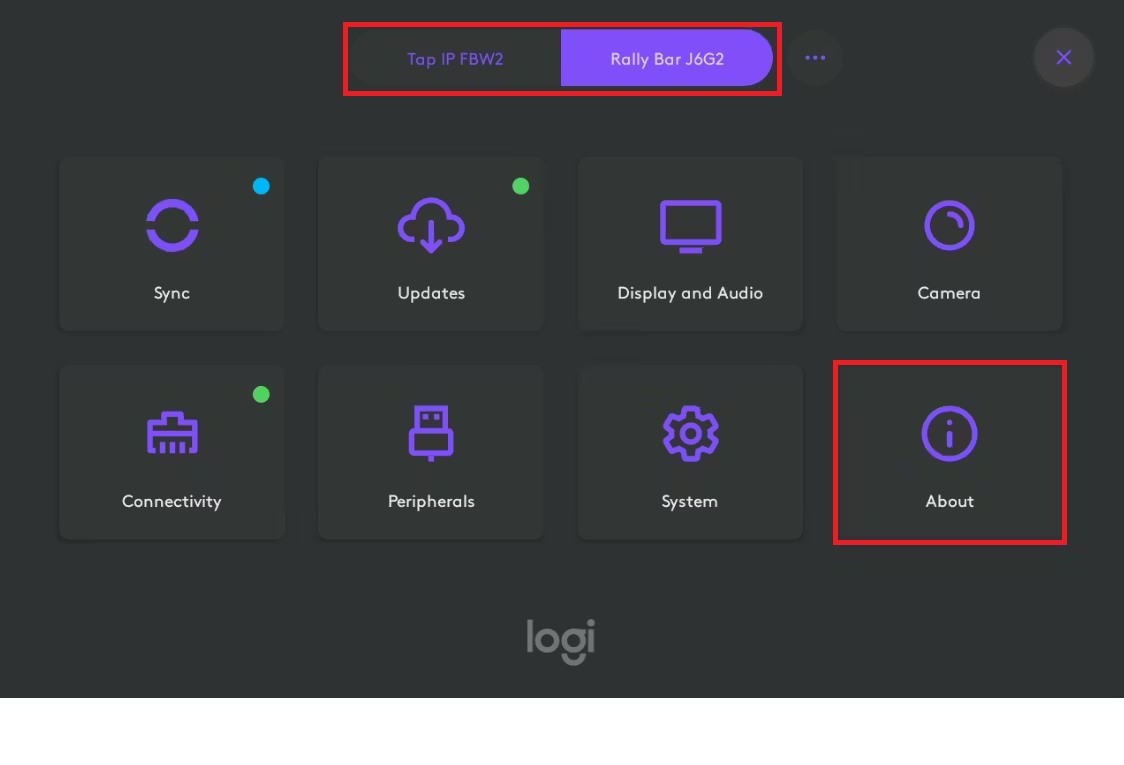
Task: Open the About info icon
Action: click(949, 434)
